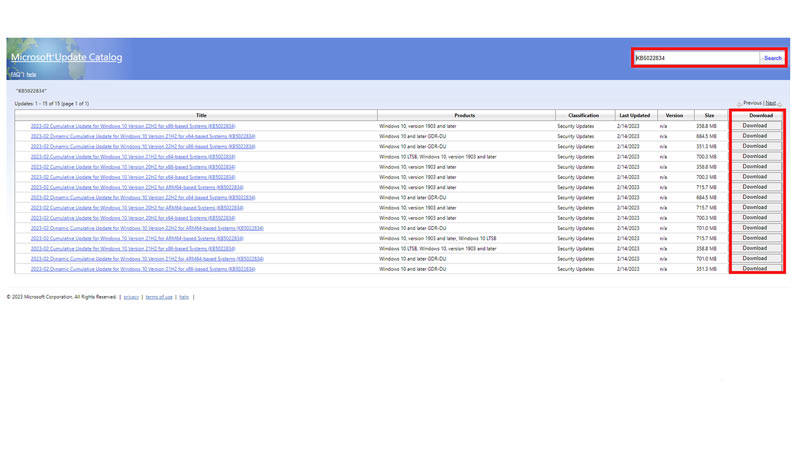Screen dimensions: 800x450
Task: Download the Dynamic Cumulative 22H2 x86-based update
Action: pos(755,146)
